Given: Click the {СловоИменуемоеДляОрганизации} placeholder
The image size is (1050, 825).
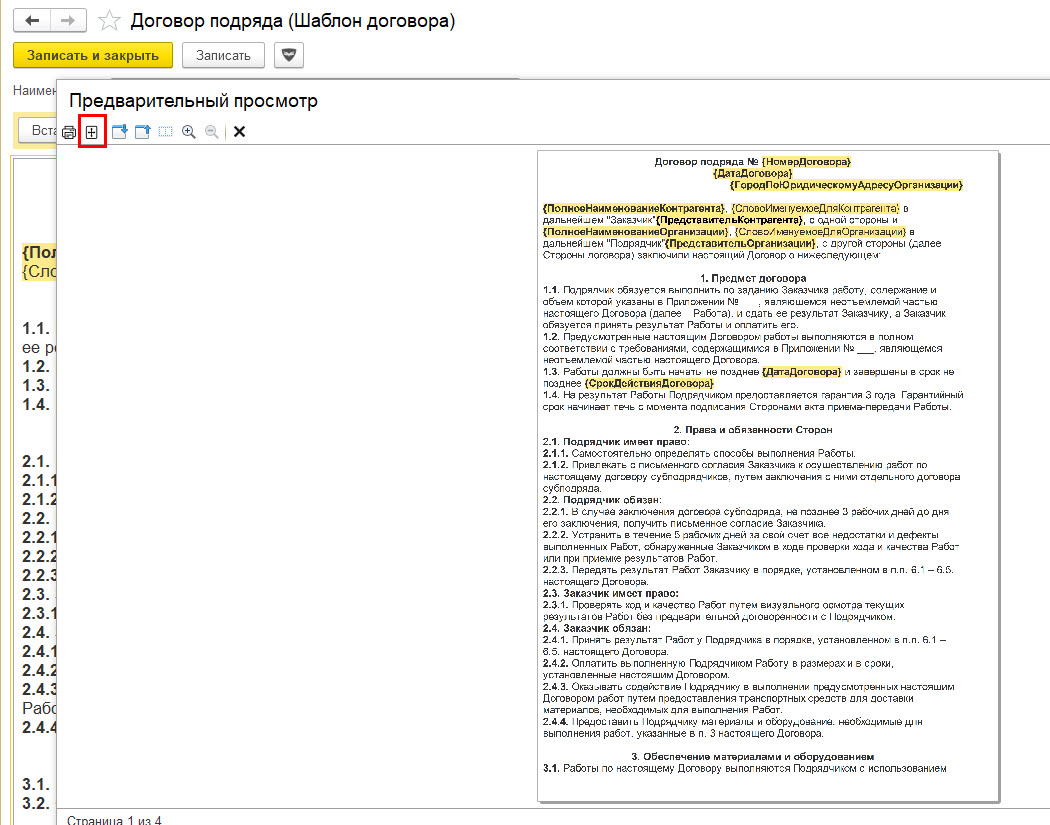Looking at the screenshot, I should pyautogui.click(x=820, y=232).
